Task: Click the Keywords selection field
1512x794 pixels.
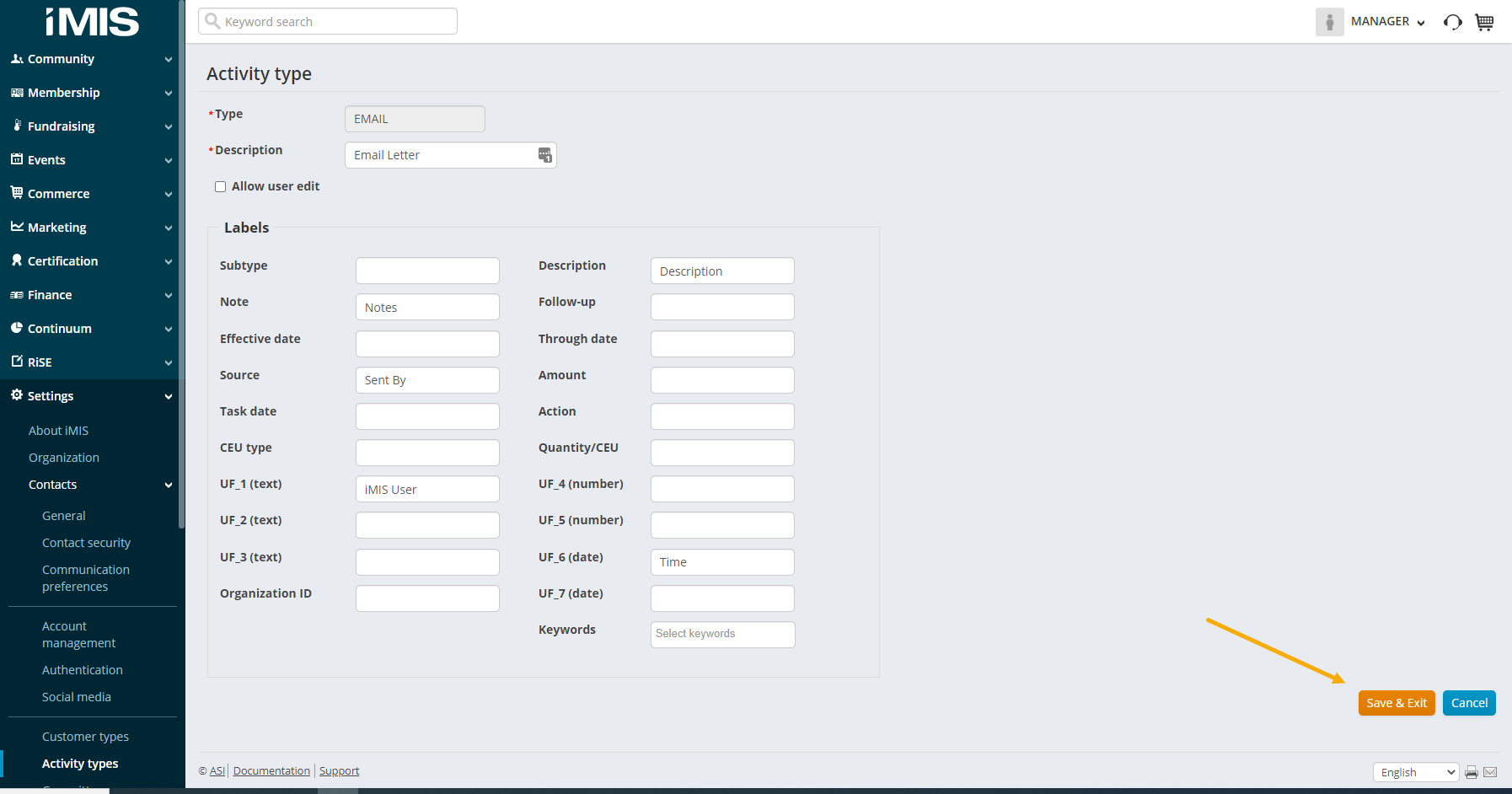Action: pyautogui.click(x=722, y=634)
